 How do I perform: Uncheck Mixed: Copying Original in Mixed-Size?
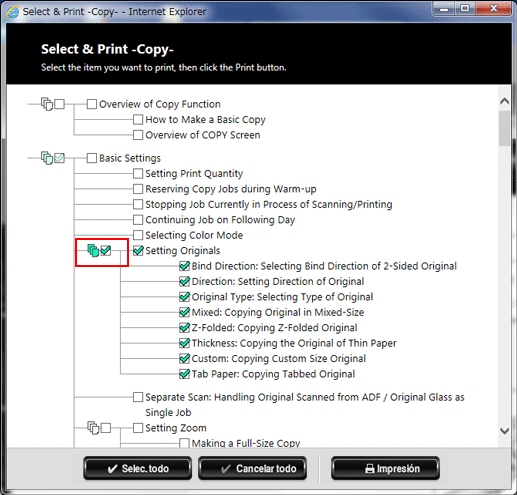[x=184, y=312]
